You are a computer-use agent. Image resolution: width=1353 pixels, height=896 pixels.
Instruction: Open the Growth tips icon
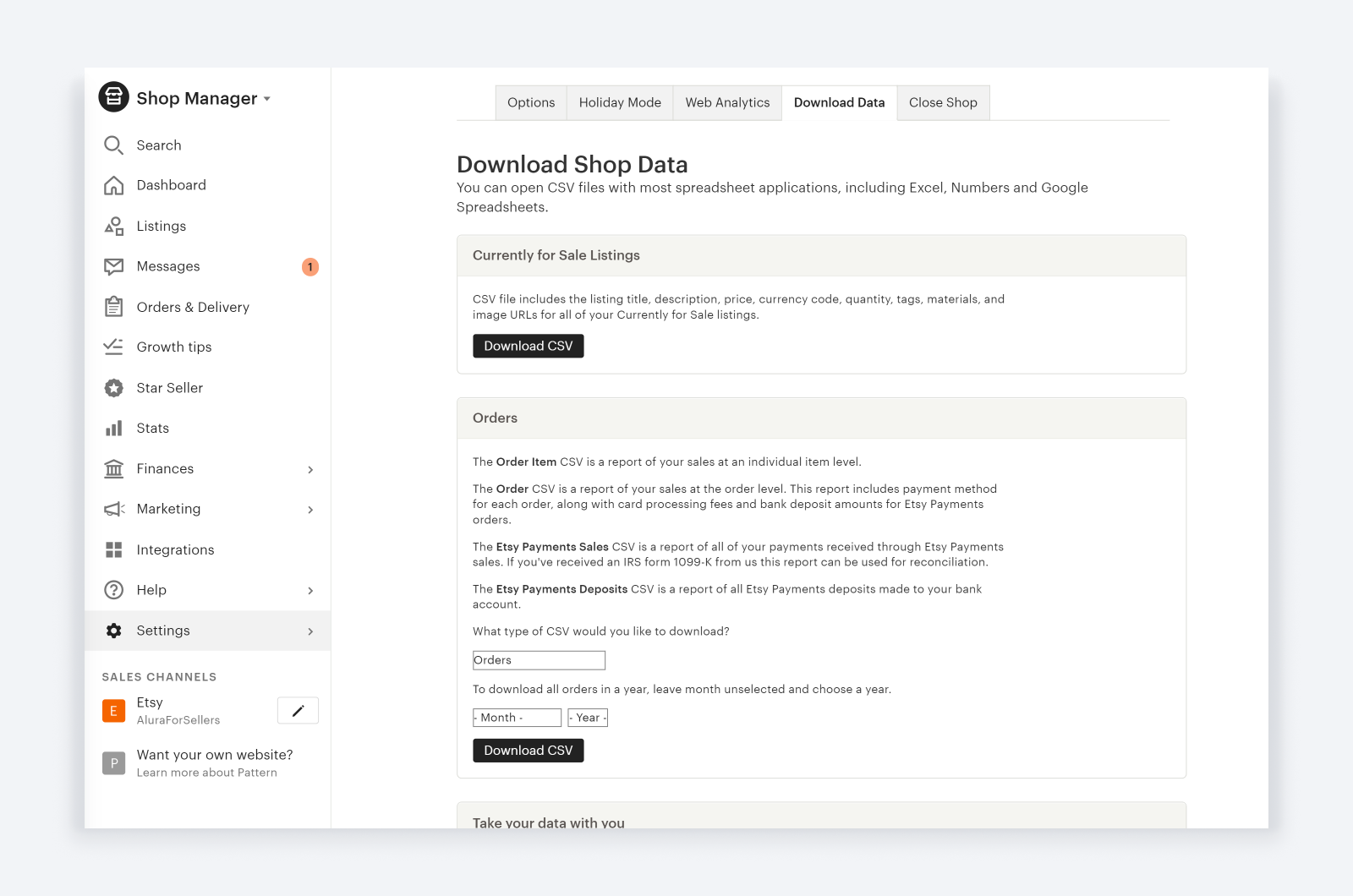(113, 347)
